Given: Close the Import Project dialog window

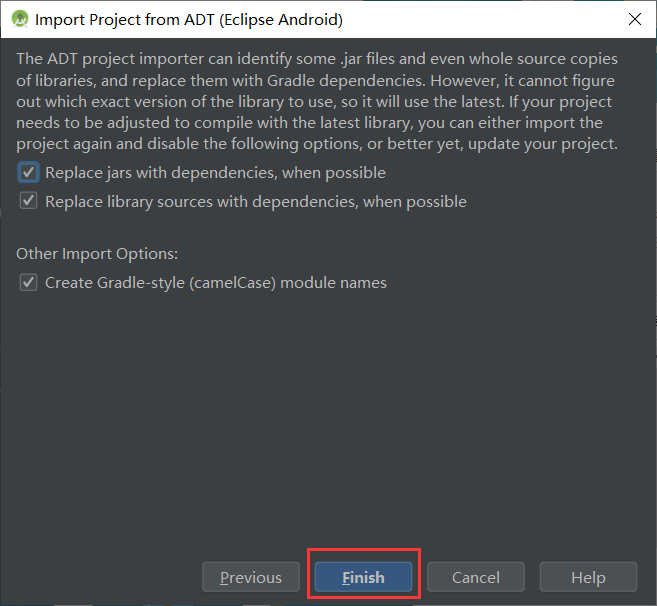Looking at the screenshot, I should [635, 19].
